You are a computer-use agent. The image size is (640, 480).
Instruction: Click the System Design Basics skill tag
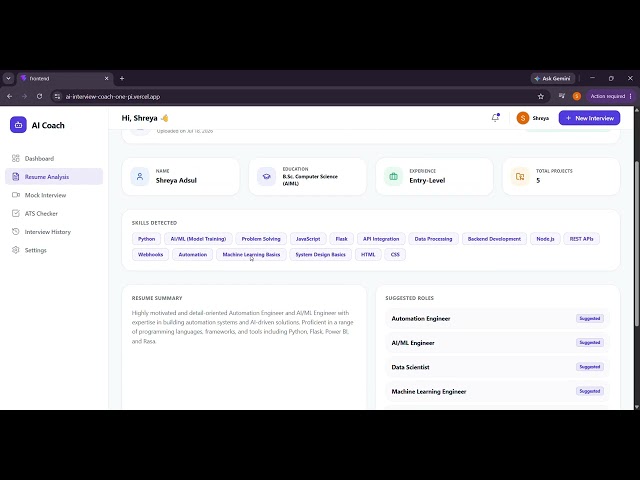coord(320,254)
